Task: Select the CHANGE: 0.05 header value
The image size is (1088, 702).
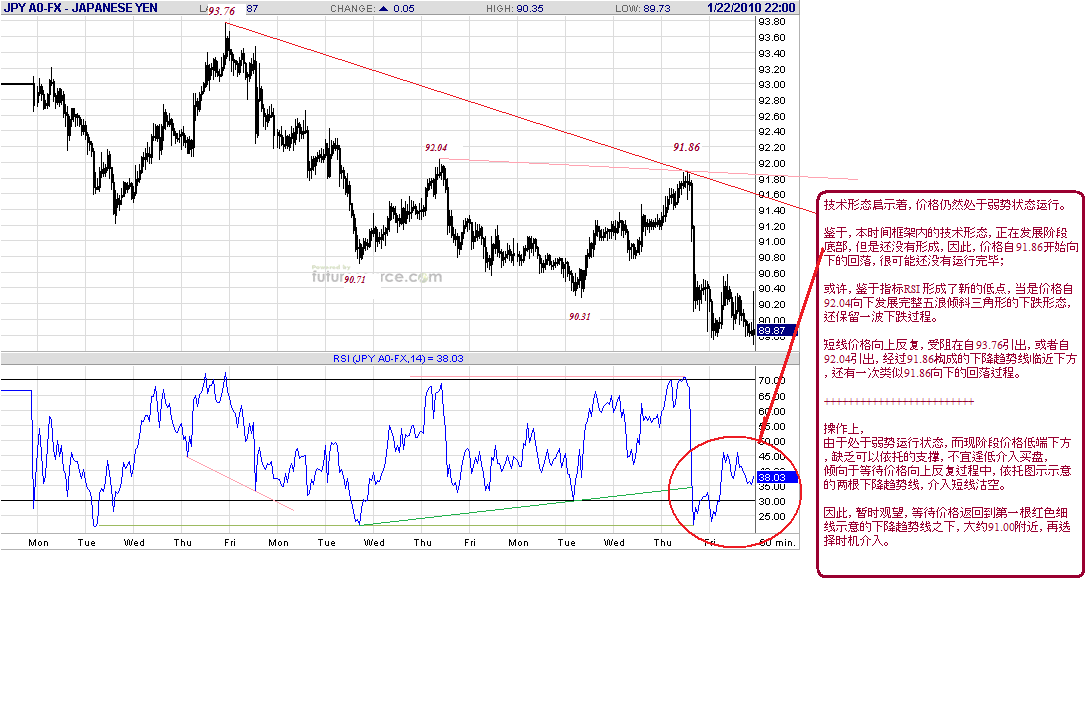Action: point(372,8)
